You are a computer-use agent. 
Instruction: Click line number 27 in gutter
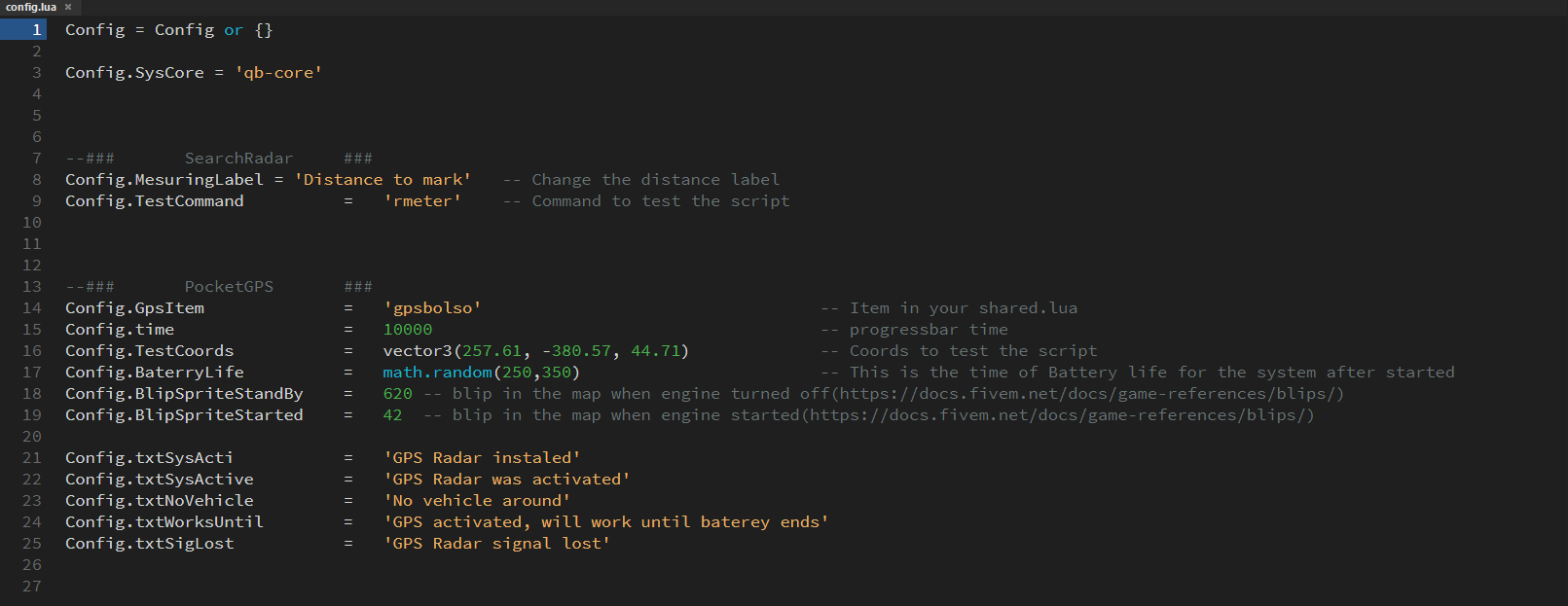(32, 586)
